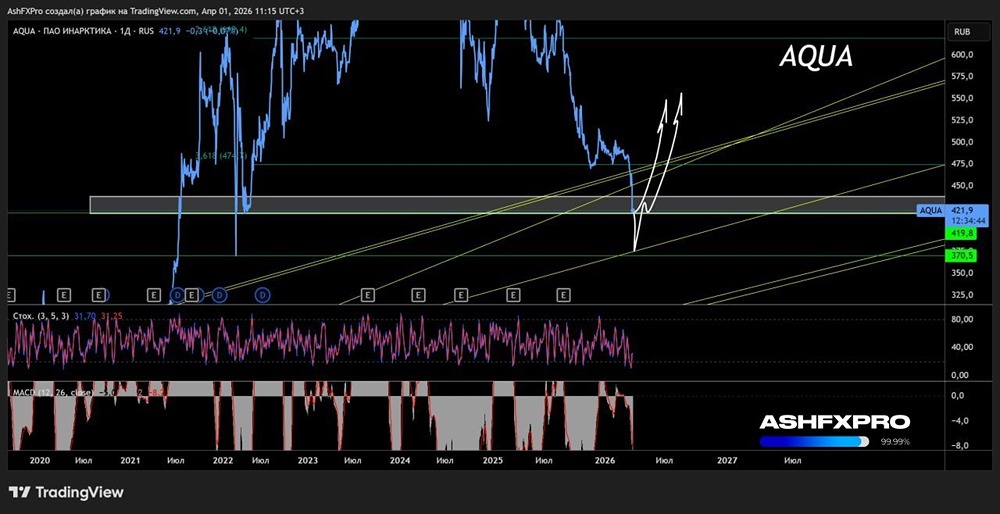This screenshot has height=514, width=1000.
Task: Click the 450,0 price axis label
Action: click(x=962, y=186)
